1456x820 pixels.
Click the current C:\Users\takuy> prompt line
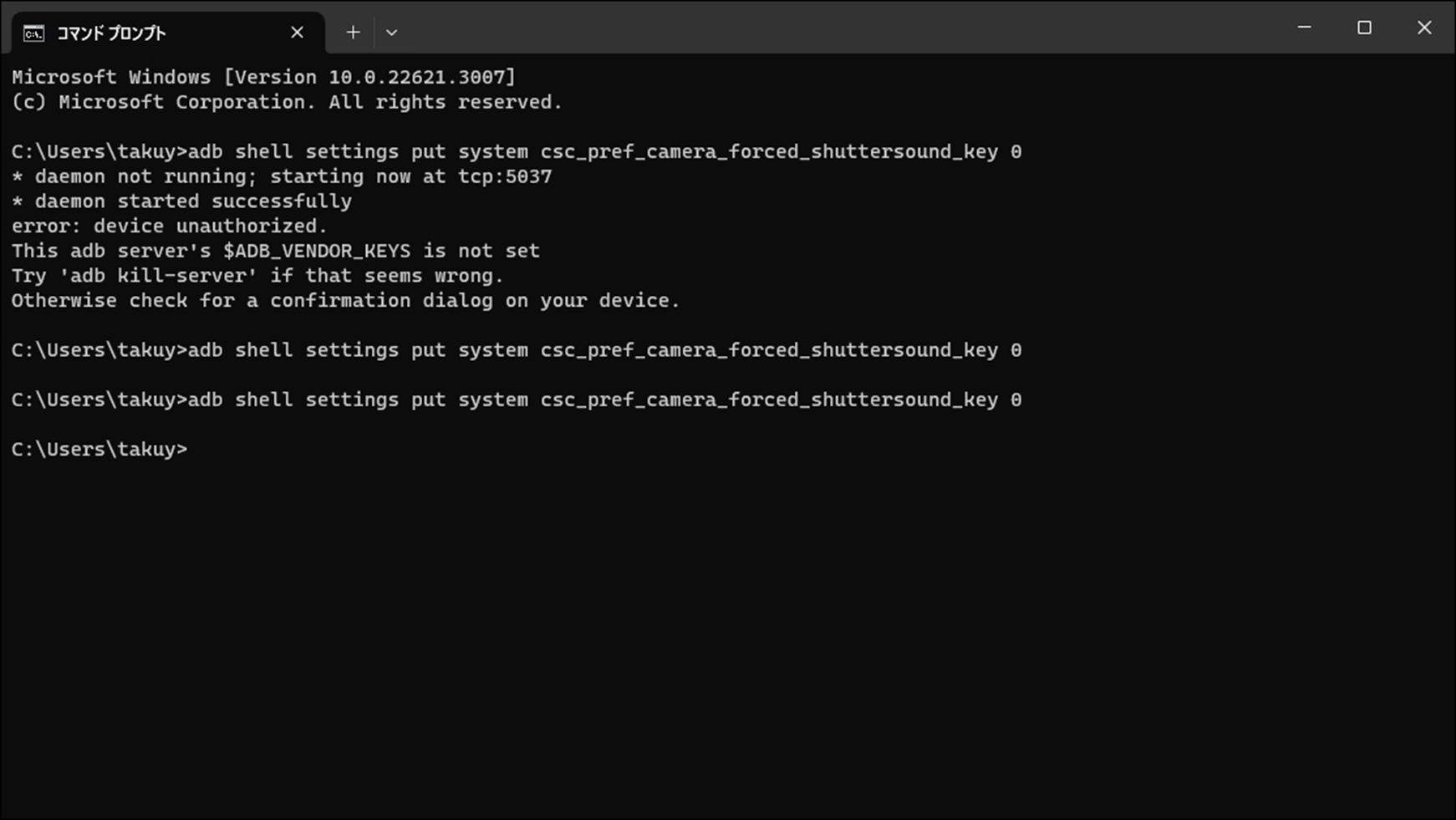point(99,450)
